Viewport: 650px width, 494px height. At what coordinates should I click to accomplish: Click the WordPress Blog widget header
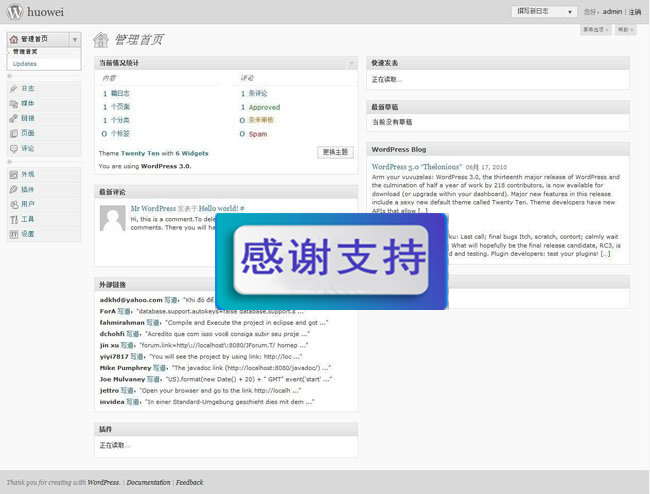(498, 149)
